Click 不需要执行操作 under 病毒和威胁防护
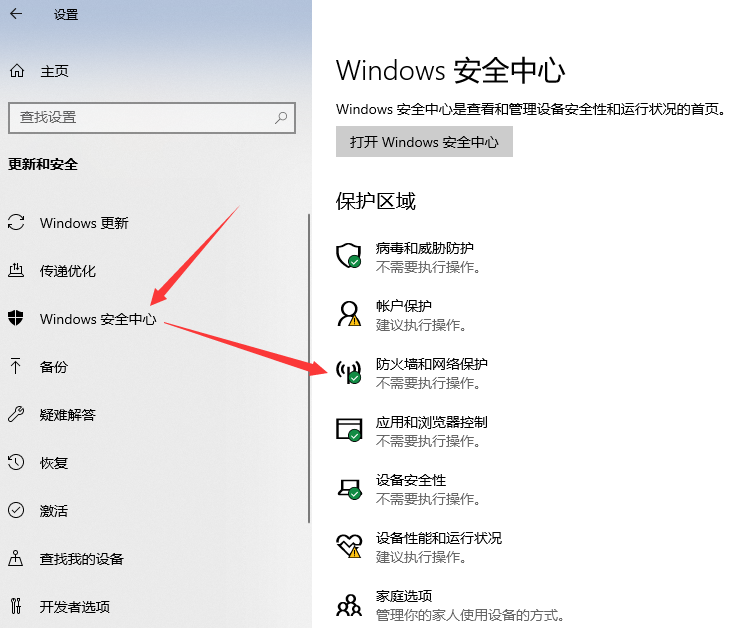748x628 pixels. pyautogui.click(x=428, y=267)
